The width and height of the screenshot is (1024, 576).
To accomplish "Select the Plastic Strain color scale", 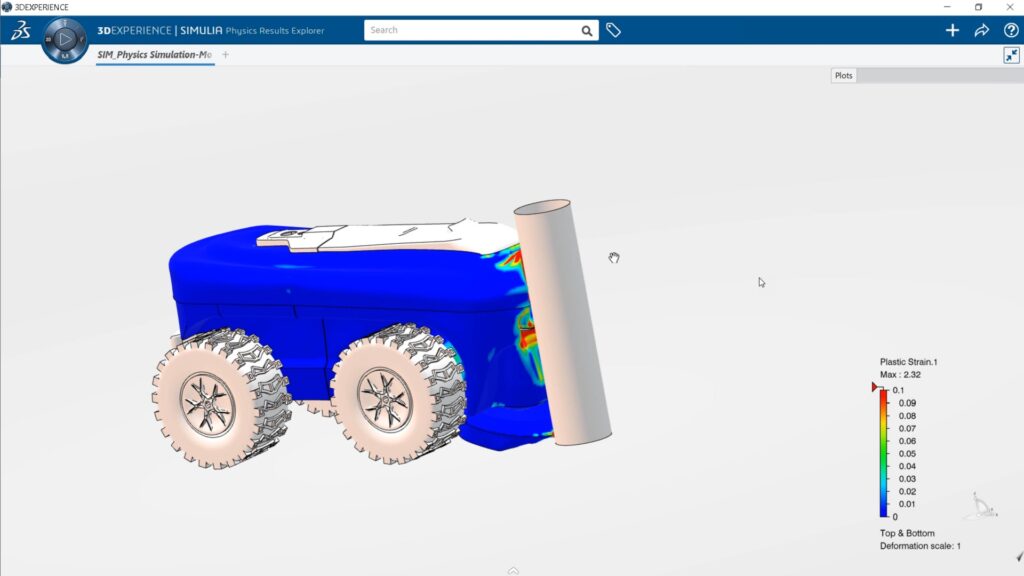I will click(881, 450).
